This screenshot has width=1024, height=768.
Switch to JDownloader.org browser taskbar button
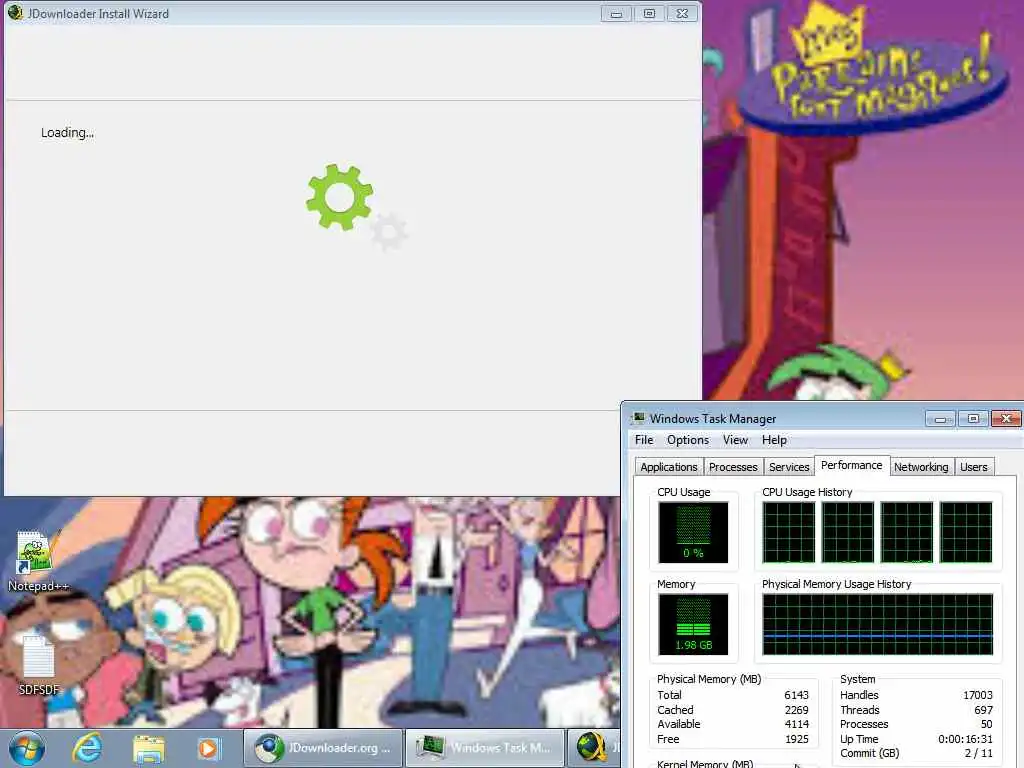pyautogui.click(x=324, y=748)
